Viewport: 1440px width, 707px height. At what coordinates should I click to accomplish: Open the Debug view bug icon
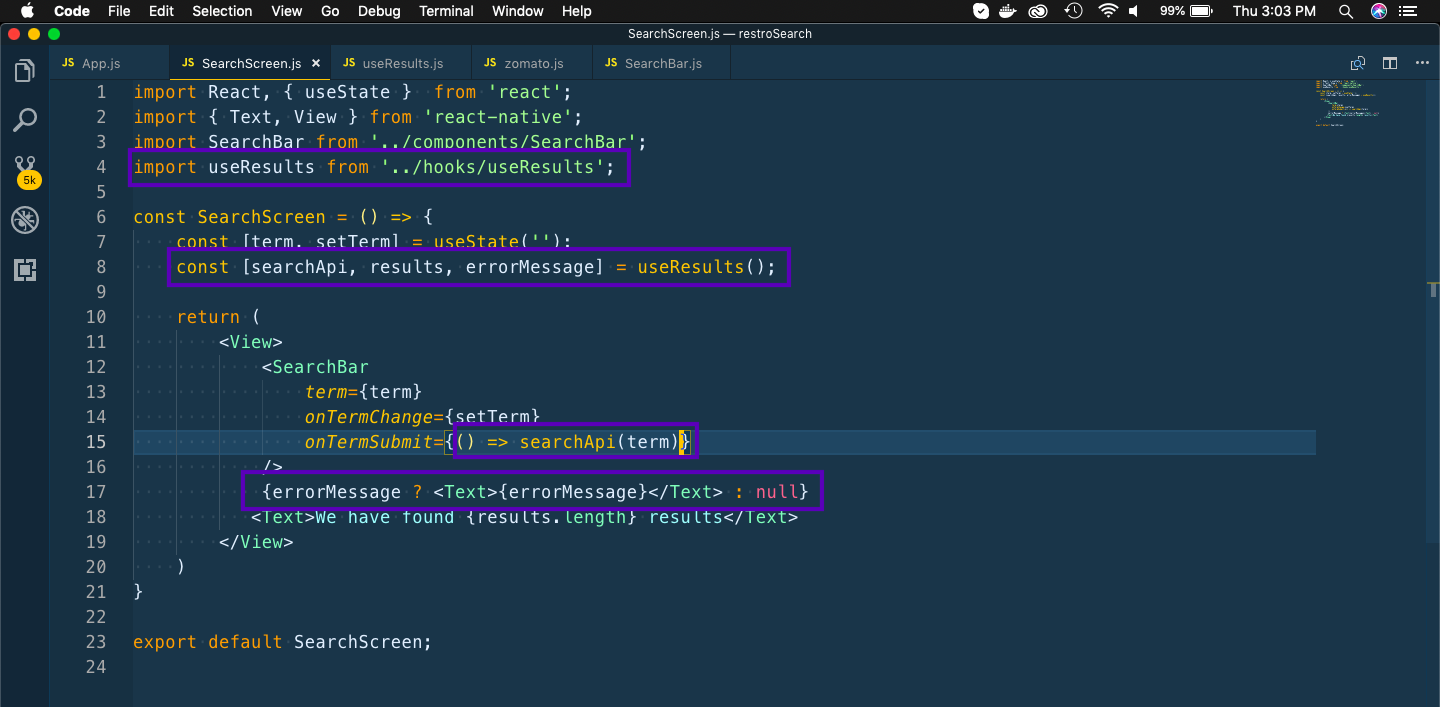click(x=25, y=220)
